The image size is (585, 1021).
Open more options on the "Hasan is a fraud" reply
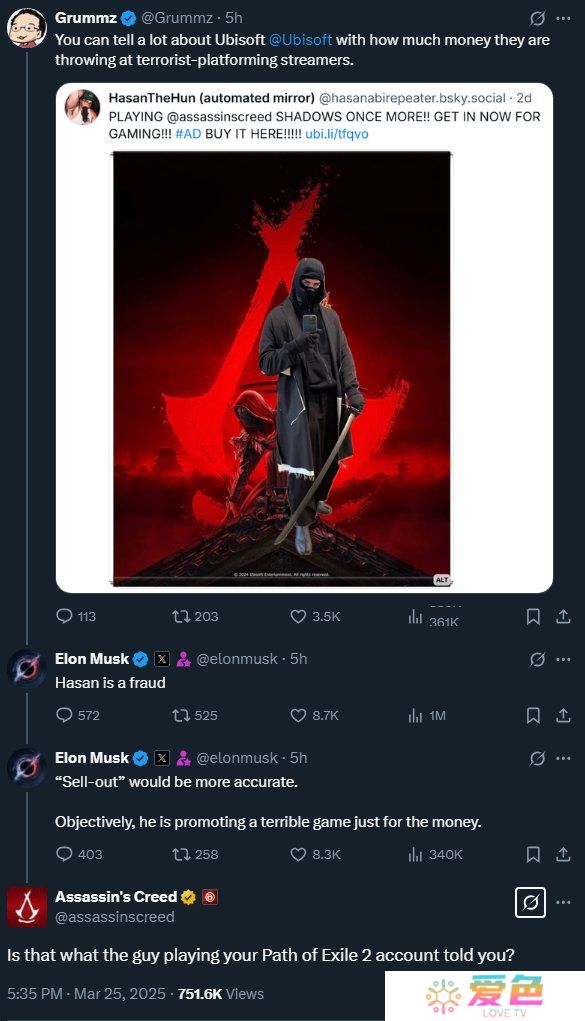tap(564, 659)
